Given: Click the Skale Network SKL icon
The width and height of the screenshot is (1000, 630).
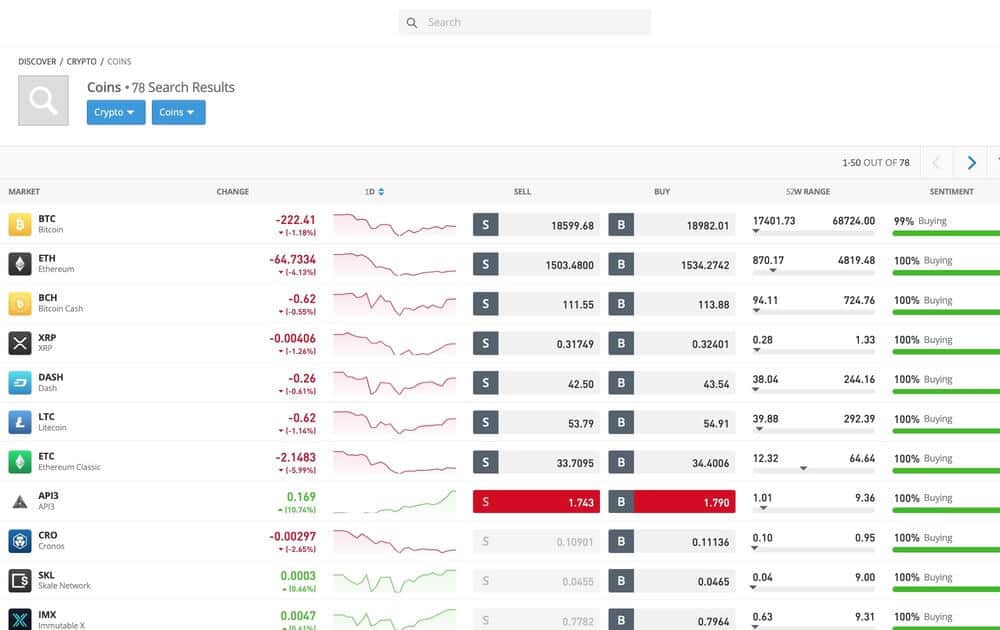Looking at the screenshot, I should (x=20, y=581).
